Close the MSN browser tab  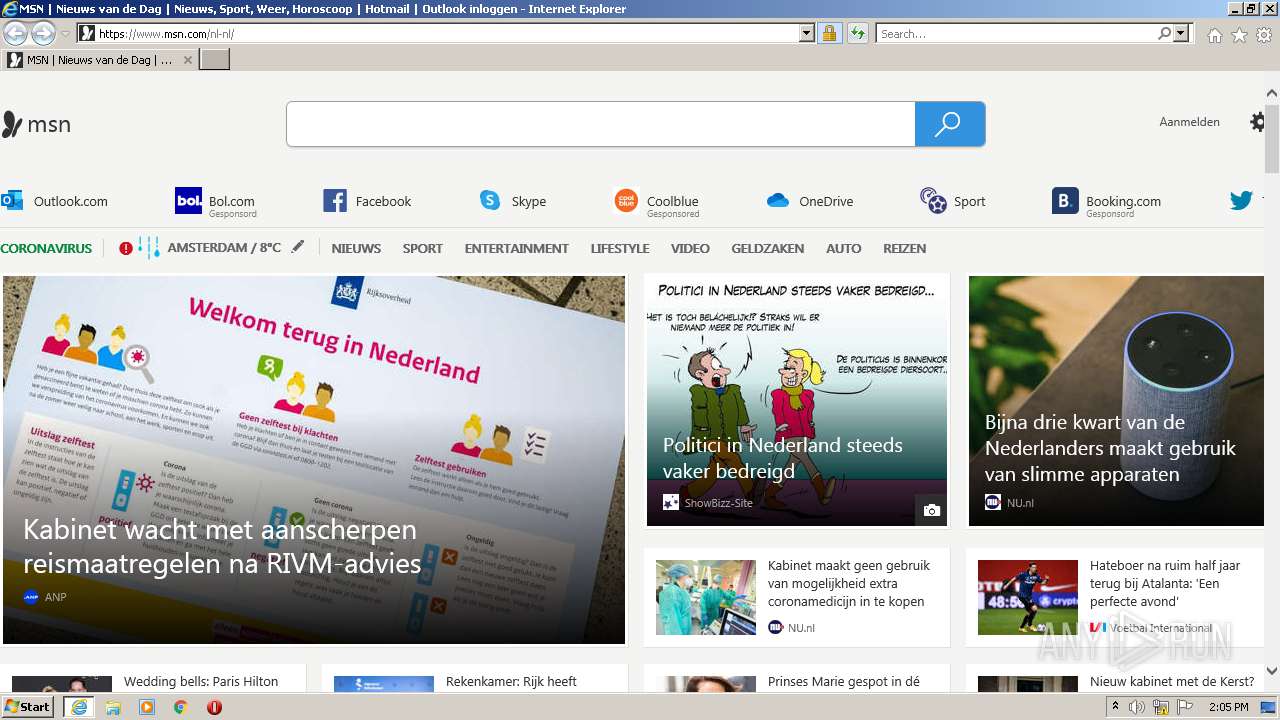187,60
